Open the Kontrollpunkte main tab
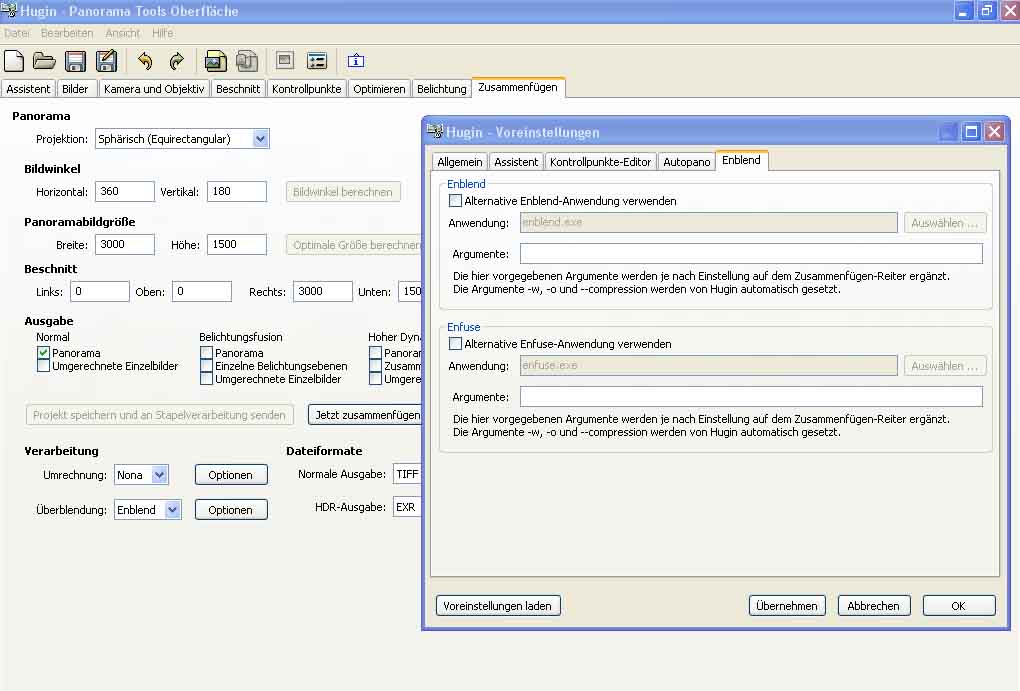The width and height of the screenshot is (1020, 691). click(x=307, y=89)
